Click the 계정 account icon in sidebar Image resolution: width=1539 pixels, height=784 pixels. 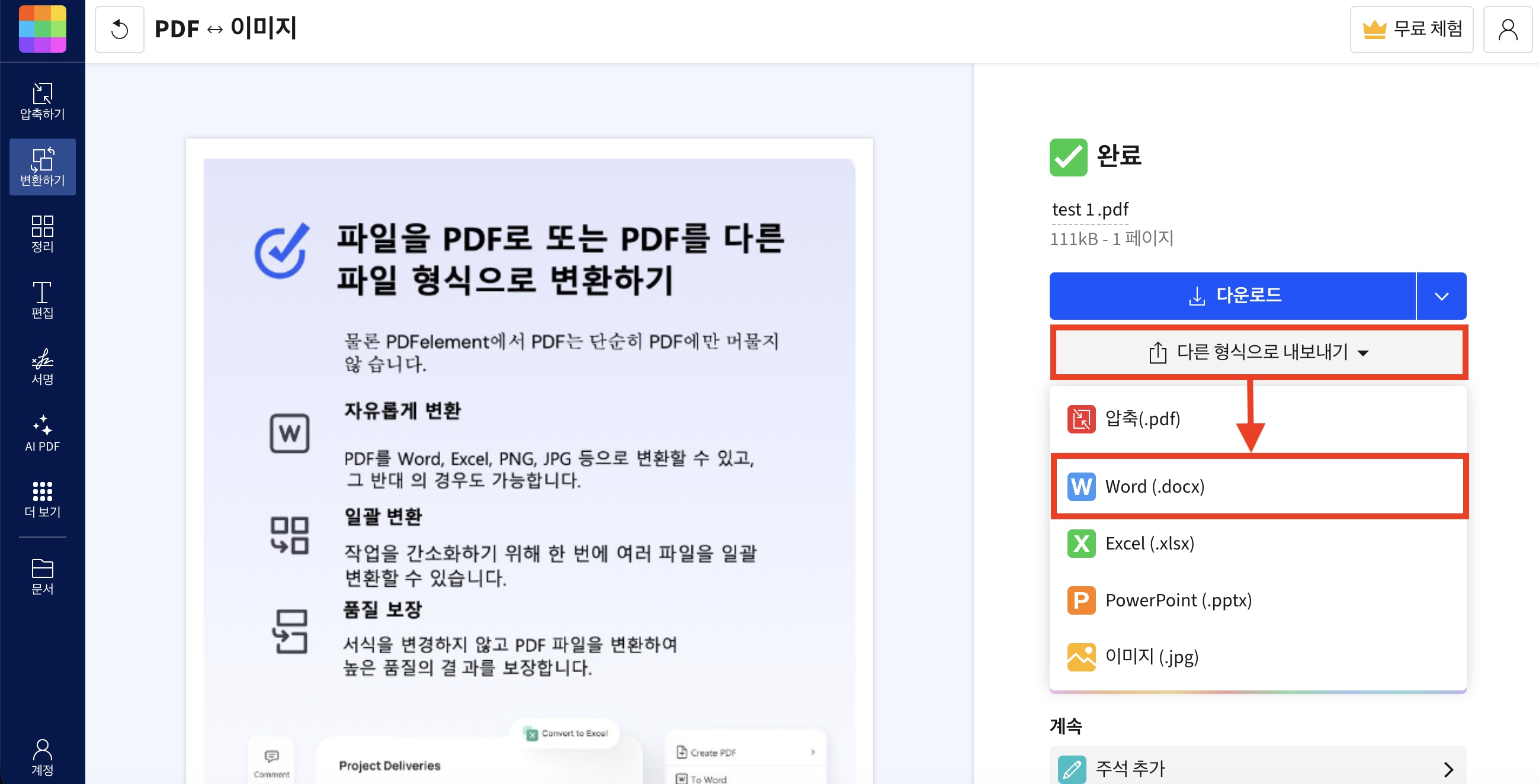[43, 757]
